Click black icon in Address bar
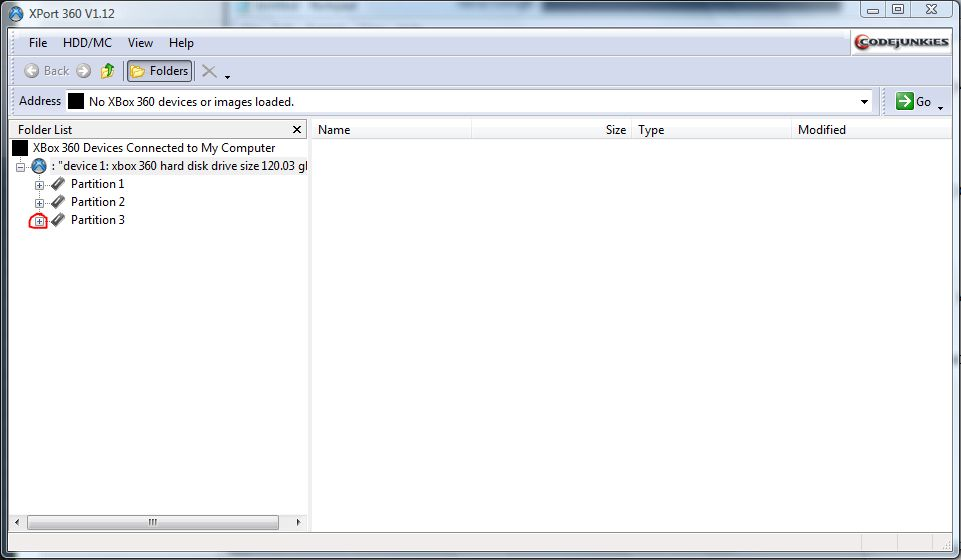Screen dimensions: 961x560 75,101
